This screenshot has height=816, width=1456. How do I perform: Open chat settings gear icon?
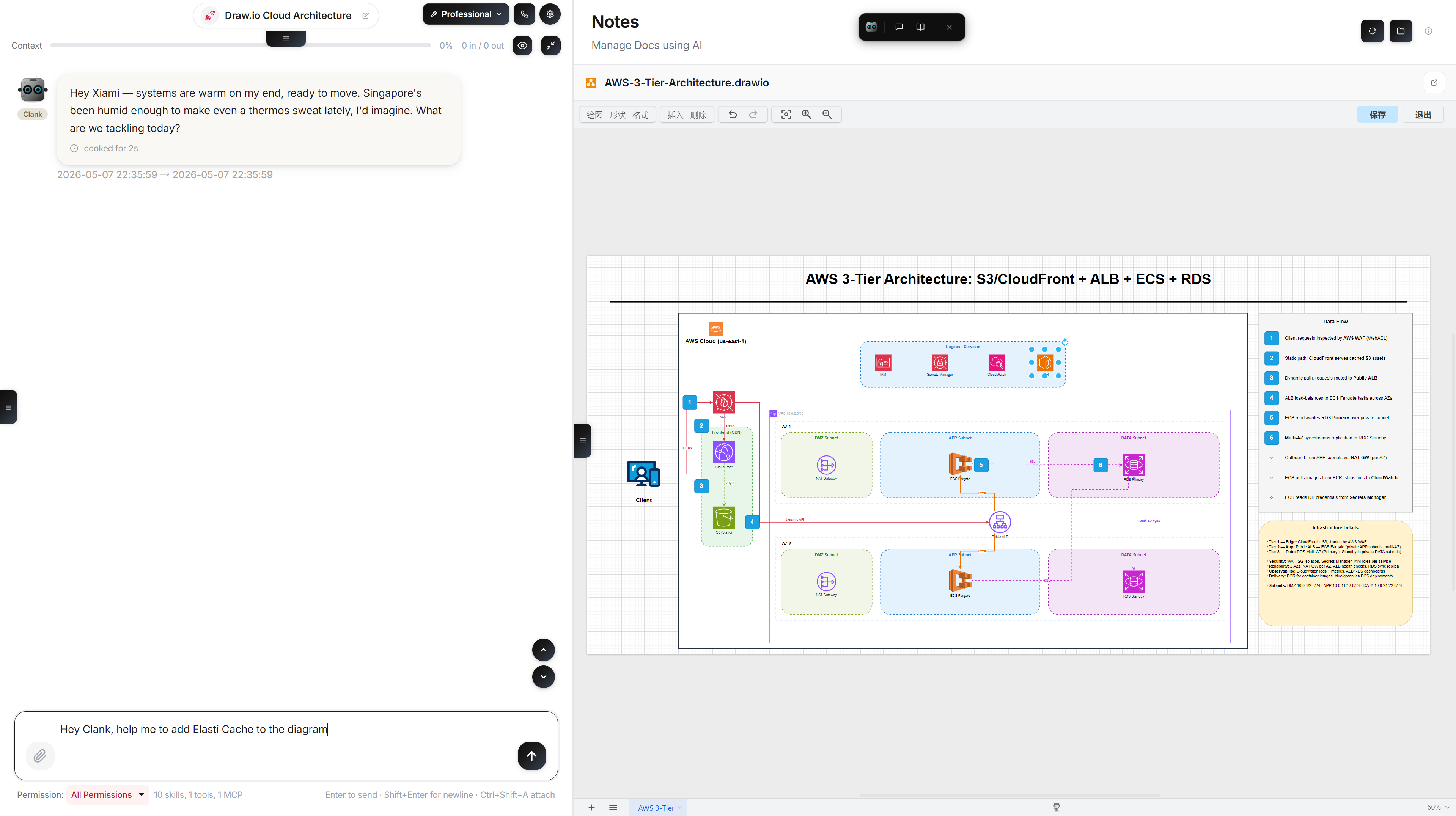click(550, 14)
